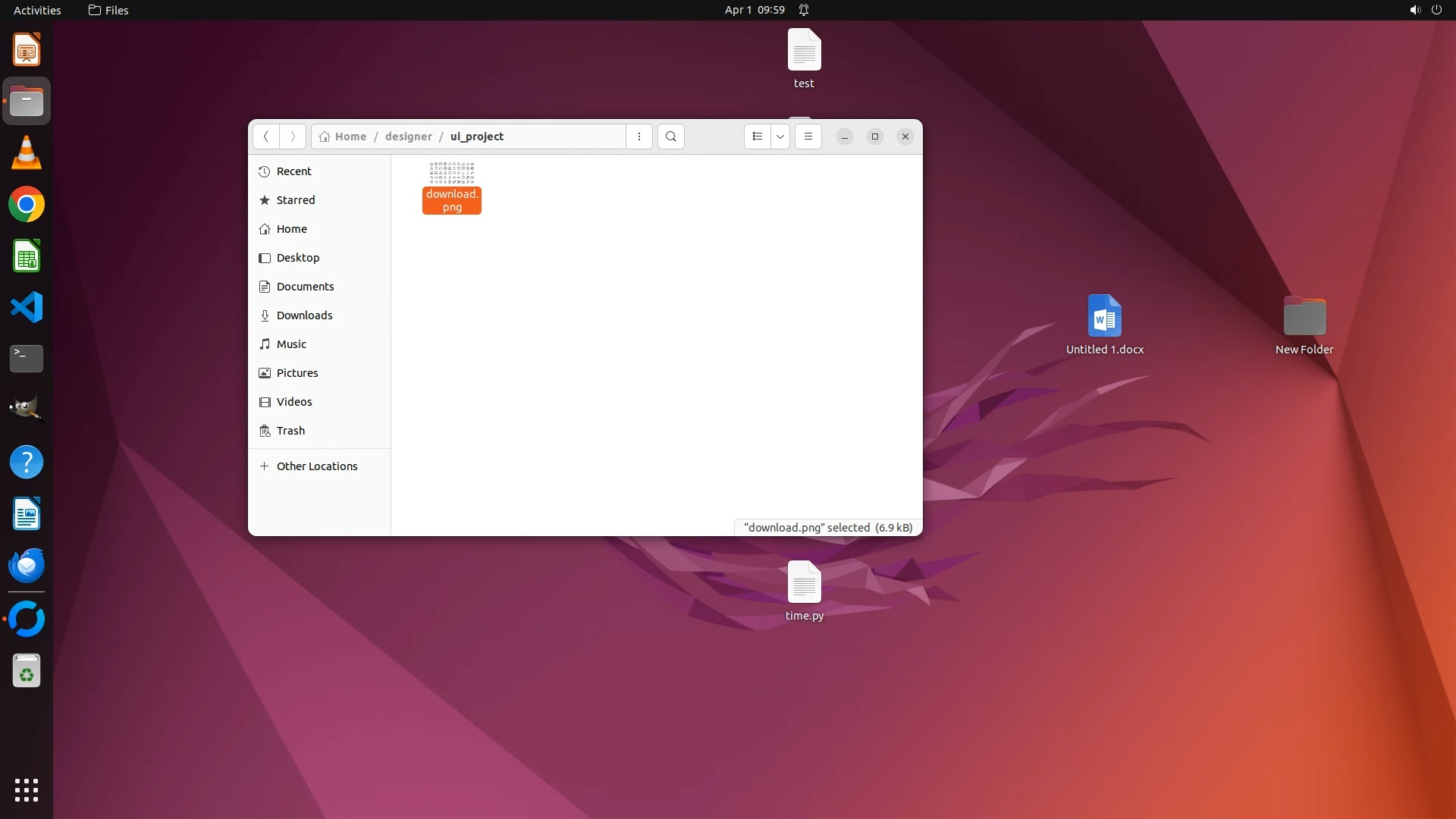
Task: Open the Show Applications grid
Action: (x=27, y=789)
